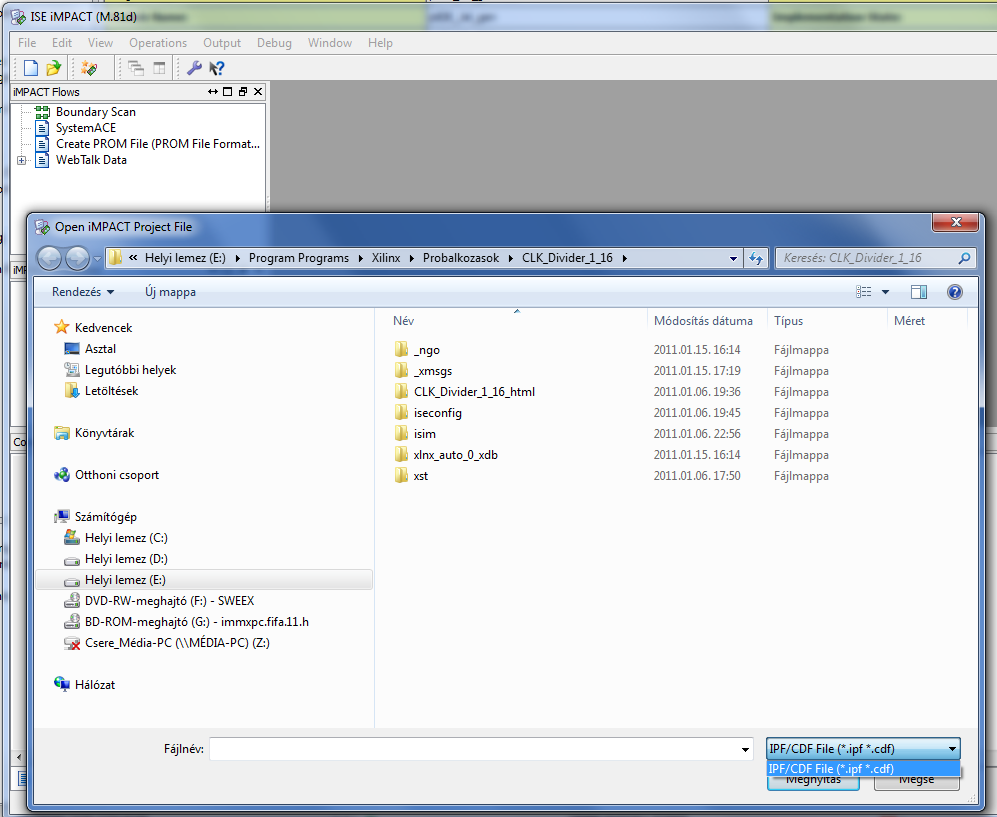
Task: Click the Initialize Chain toolbar icon
Action: 89,67
